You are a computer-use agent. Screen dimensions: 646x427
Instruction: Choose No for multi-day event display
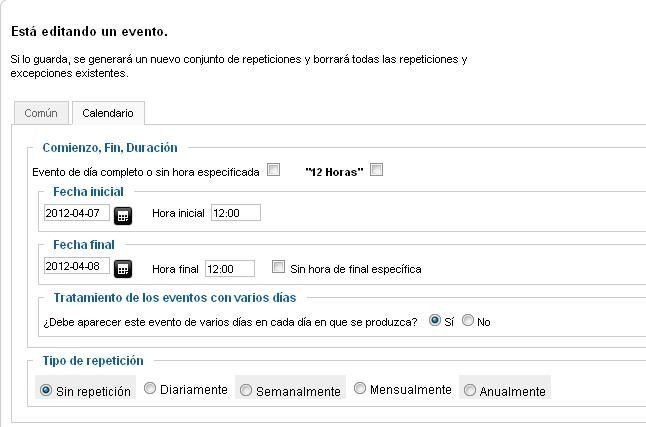coord(468,320)
